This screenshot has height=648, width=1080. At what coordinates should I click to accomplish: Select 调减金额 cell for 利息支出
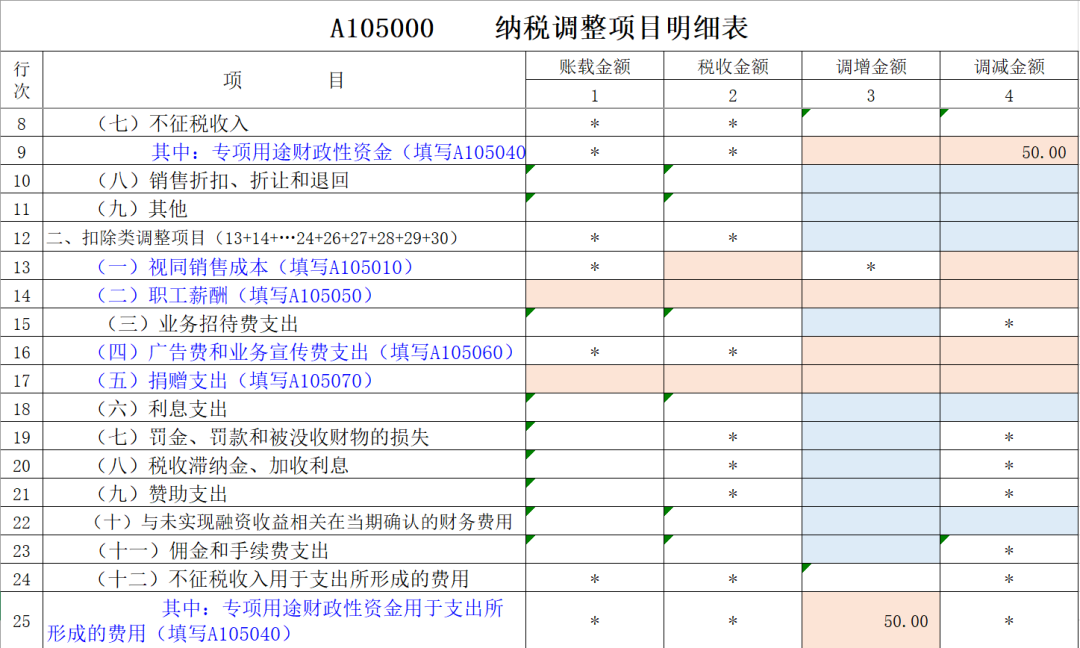(1009, 409)
